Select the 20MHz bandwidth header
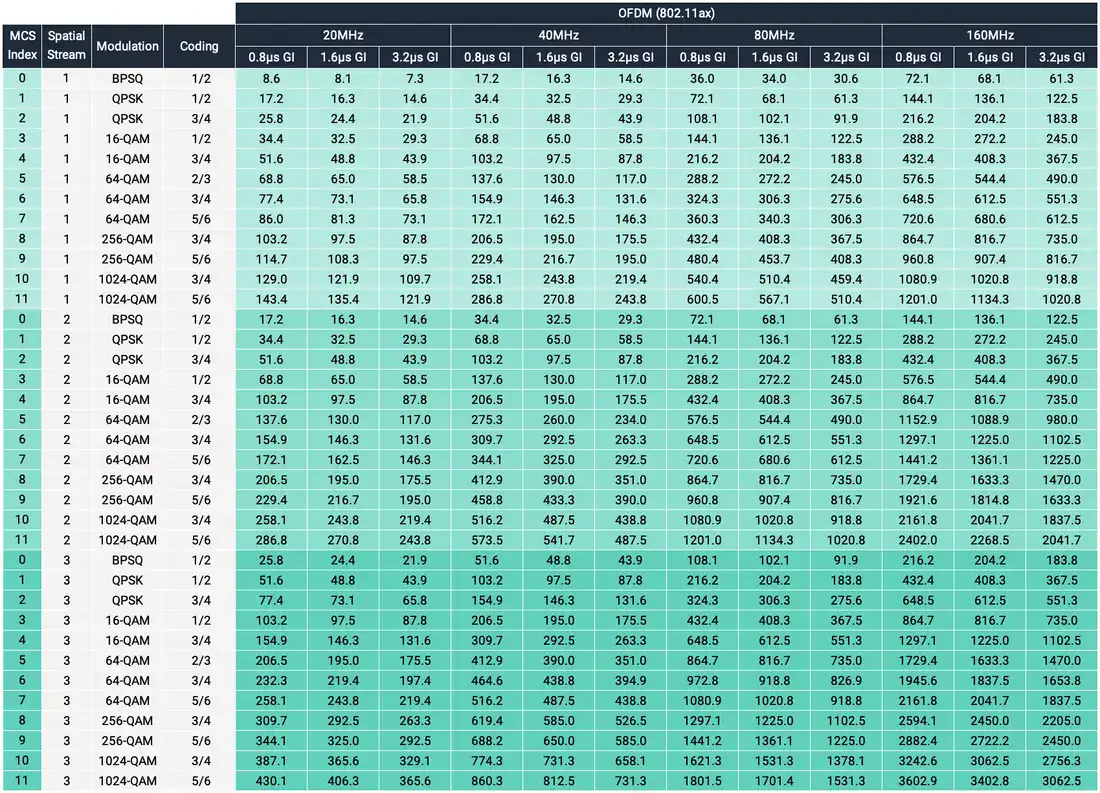 pyautogui.click(x=343, y=35)
